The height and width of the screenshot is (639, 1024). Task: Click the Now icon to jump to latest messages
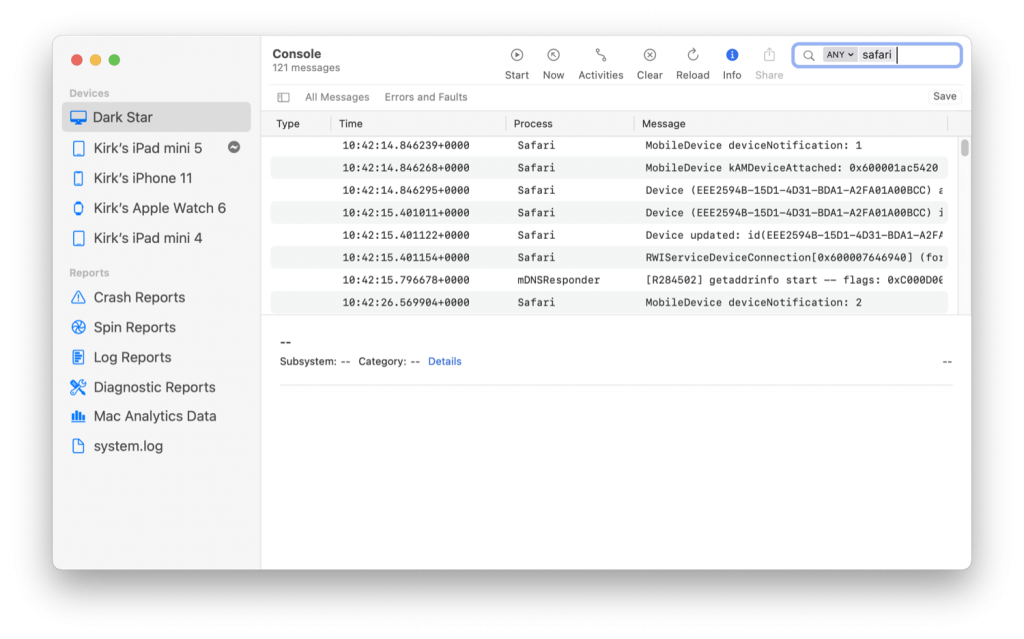[x=553, y=54]
